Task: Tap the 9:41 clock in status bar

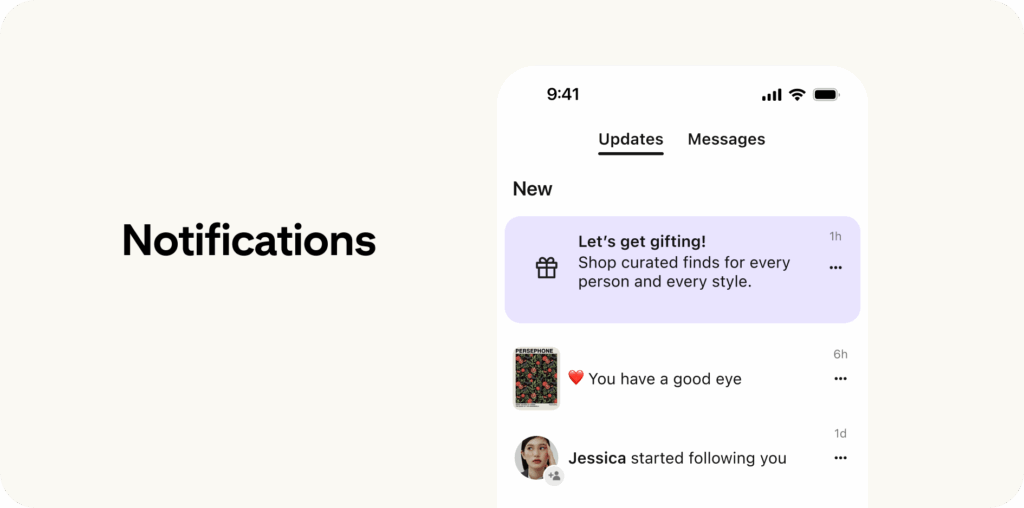Action: pos(563,95)
